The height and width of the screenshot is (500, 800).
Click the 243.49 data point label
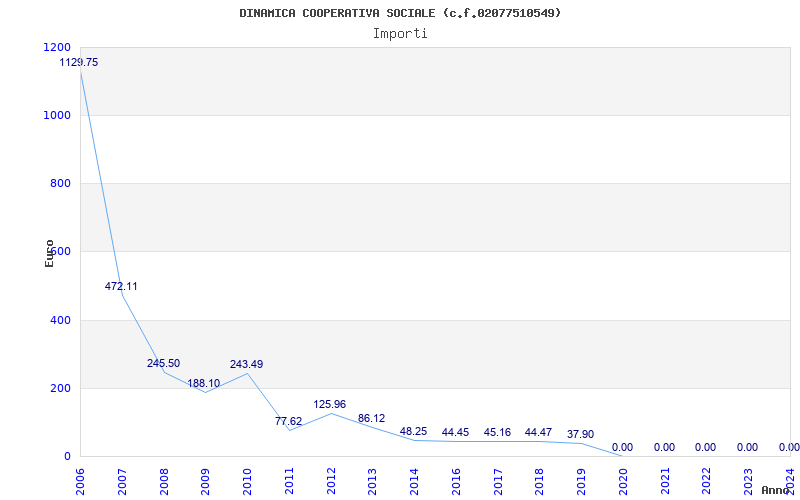tap(246, 364)
